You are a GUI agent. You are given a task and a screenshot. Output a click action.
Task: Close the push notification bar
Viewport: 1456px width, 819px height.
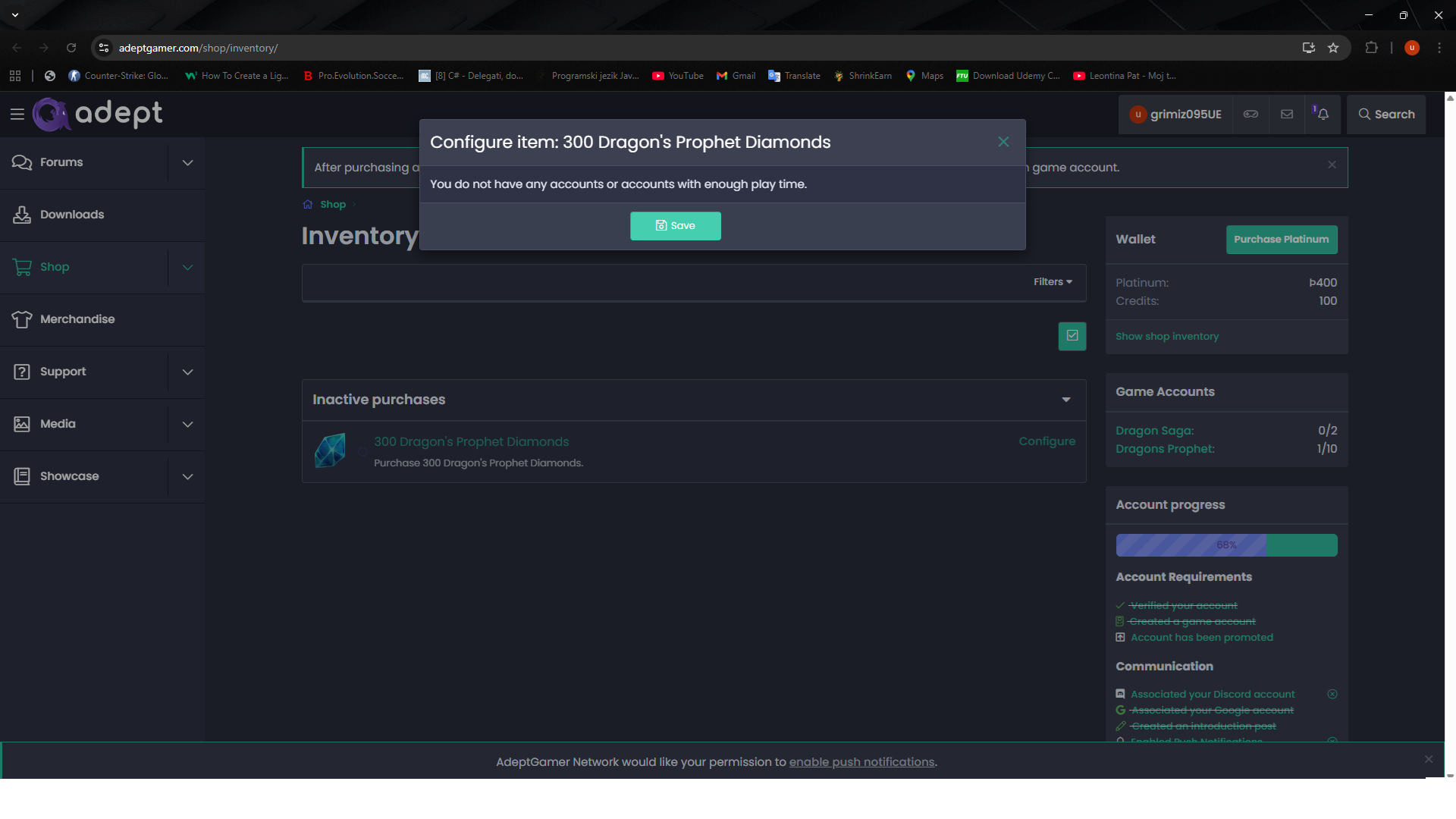(1429, 759)
